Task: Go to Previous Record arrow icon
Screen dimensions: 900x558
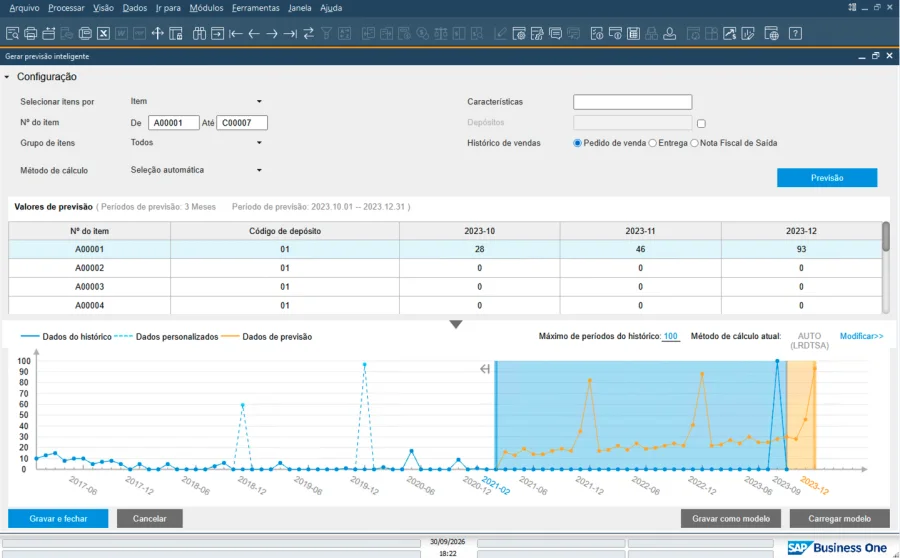Action: click(x=254, y=33)
